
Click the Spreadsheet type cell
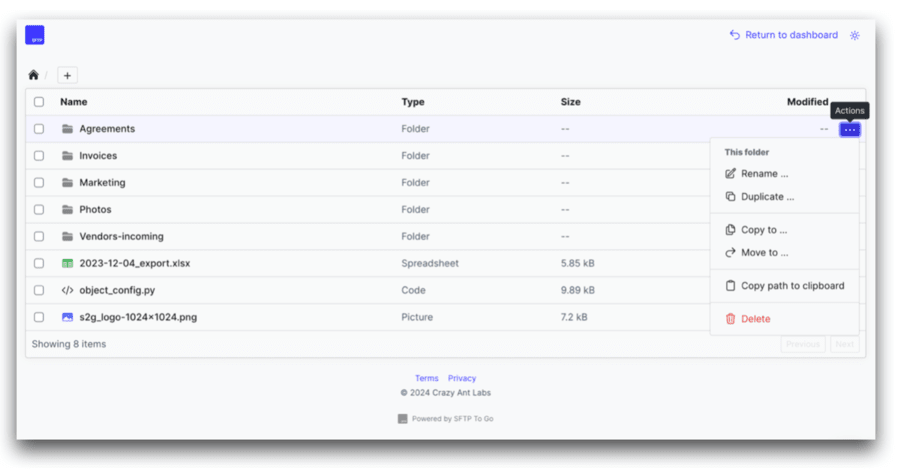pyautogui.click(x=430, y=263)
